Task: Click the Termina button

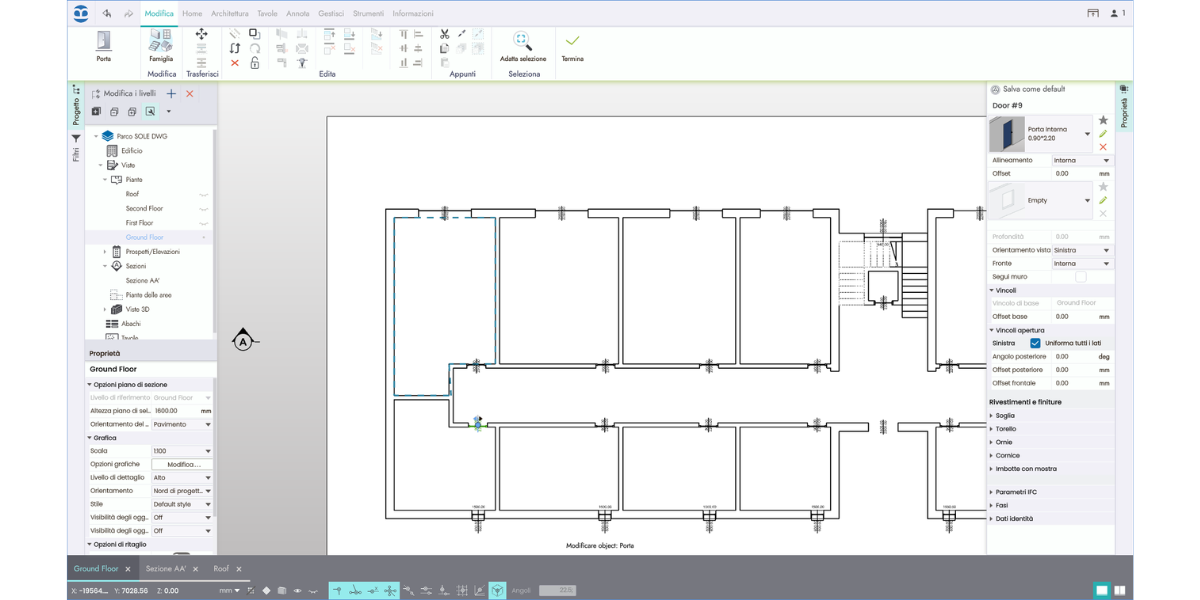Action: [572, 47]
